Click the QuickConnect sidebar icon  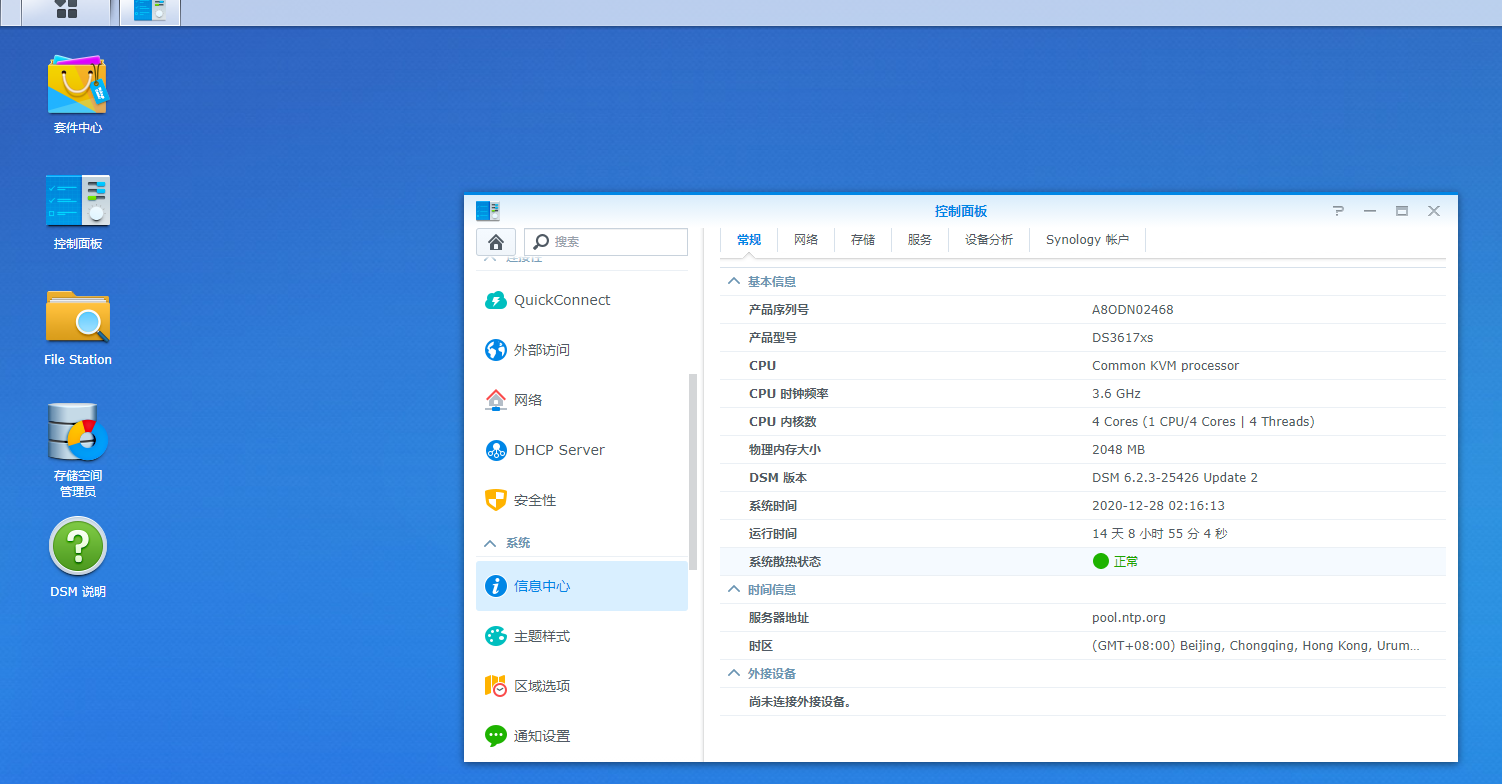(x=495, y=300)
